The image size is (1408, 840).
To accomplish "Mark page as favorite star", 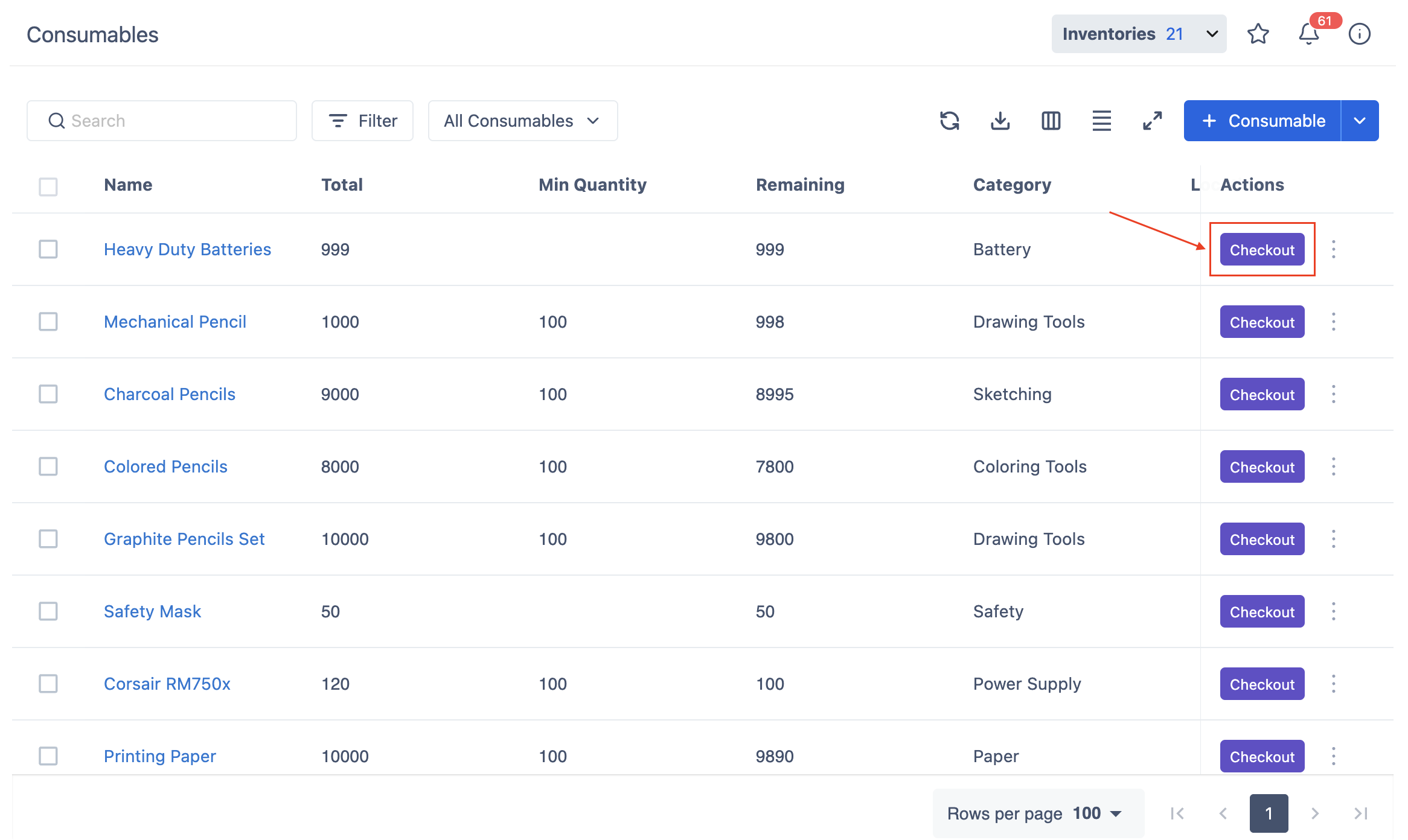I will tap(1258, 34).
